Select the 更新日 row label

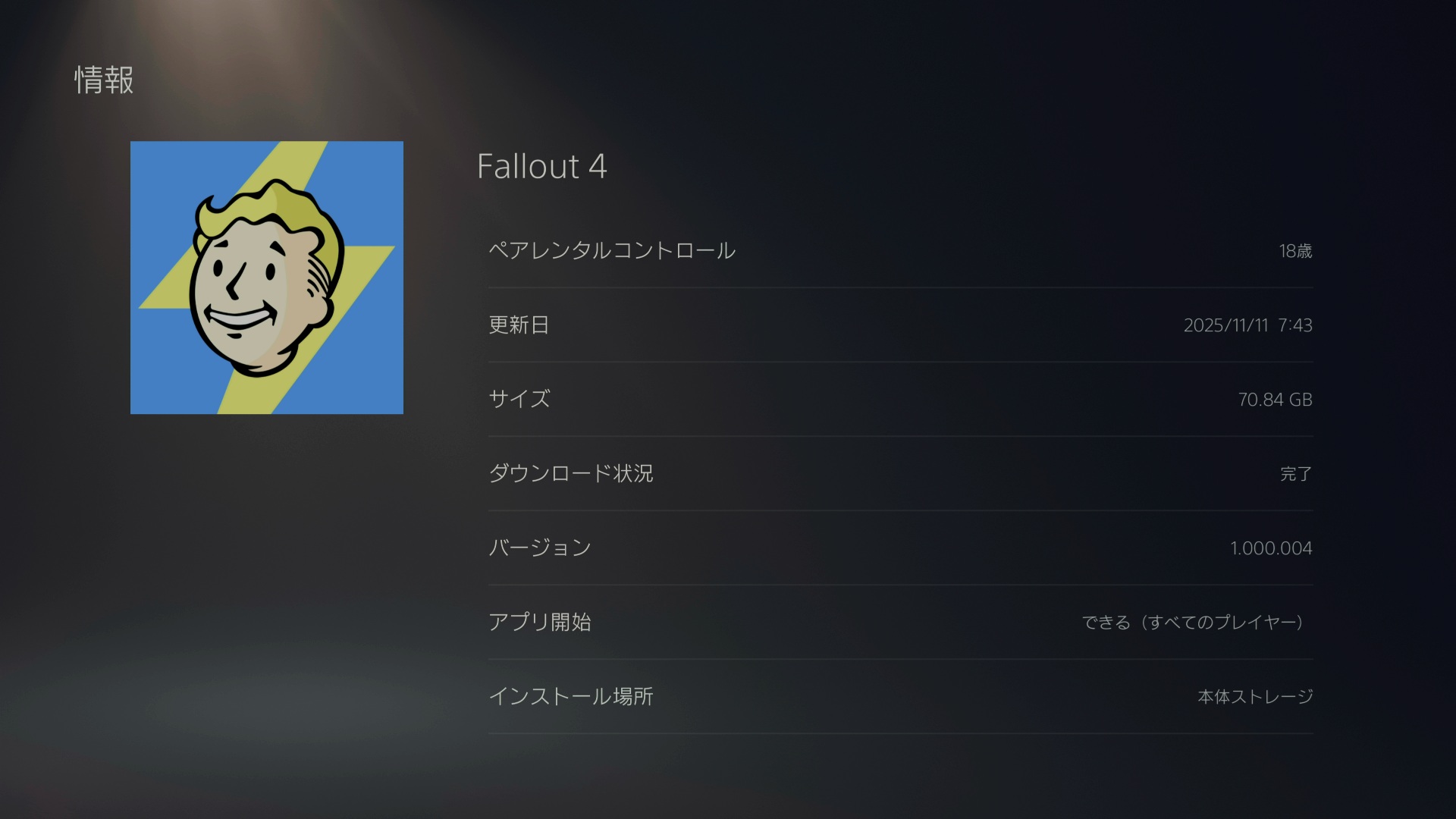pyautogui.click(x=519, y=325)
